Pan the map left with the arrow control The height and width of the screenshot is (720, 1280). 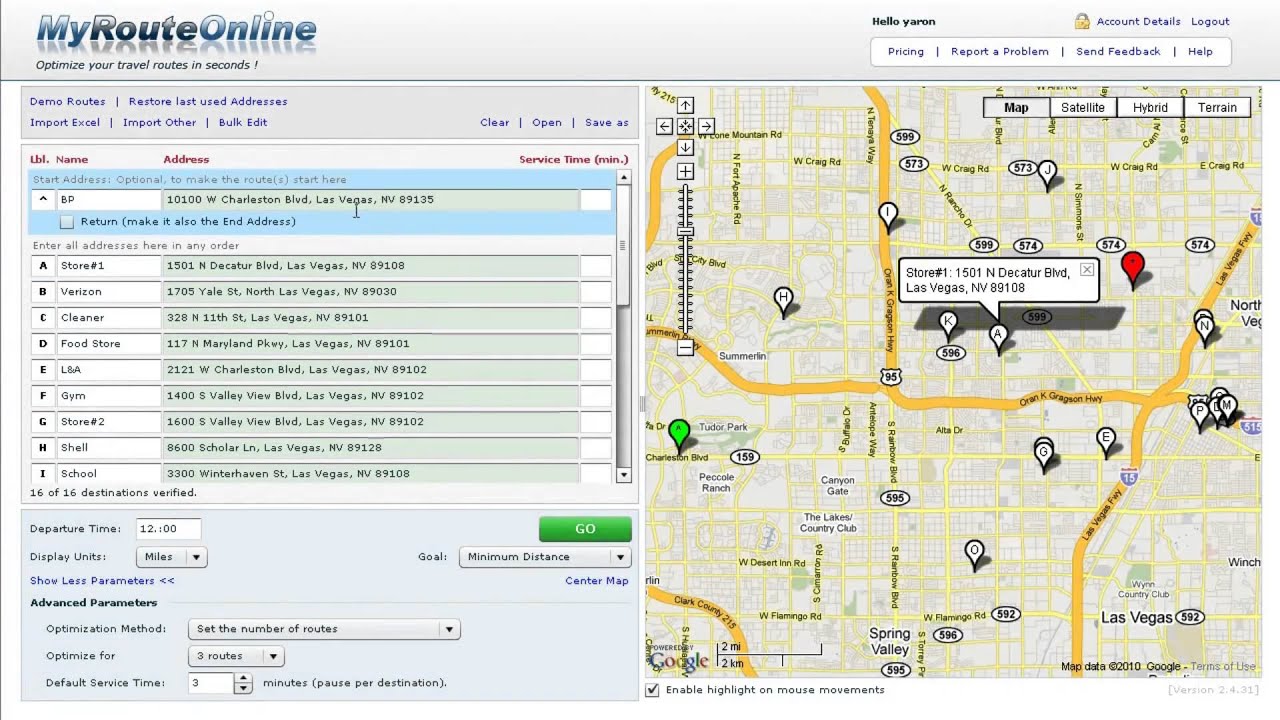tap(664, 126)
